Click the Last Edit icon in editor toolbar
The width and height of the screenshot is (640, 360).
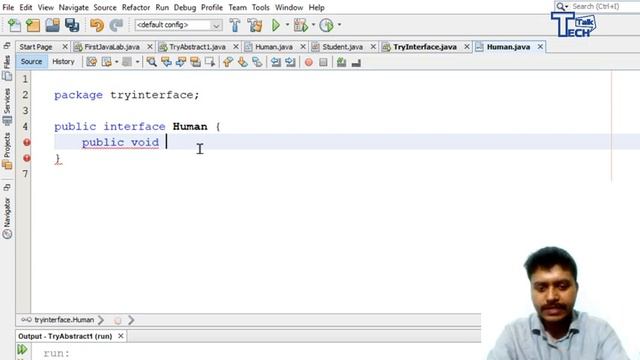click(x=91, y=62)
